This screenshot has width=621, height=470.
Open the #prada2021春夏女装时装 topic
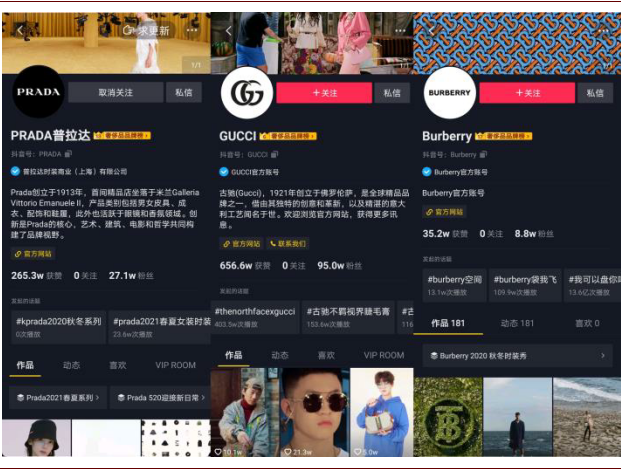coord(160,327)
